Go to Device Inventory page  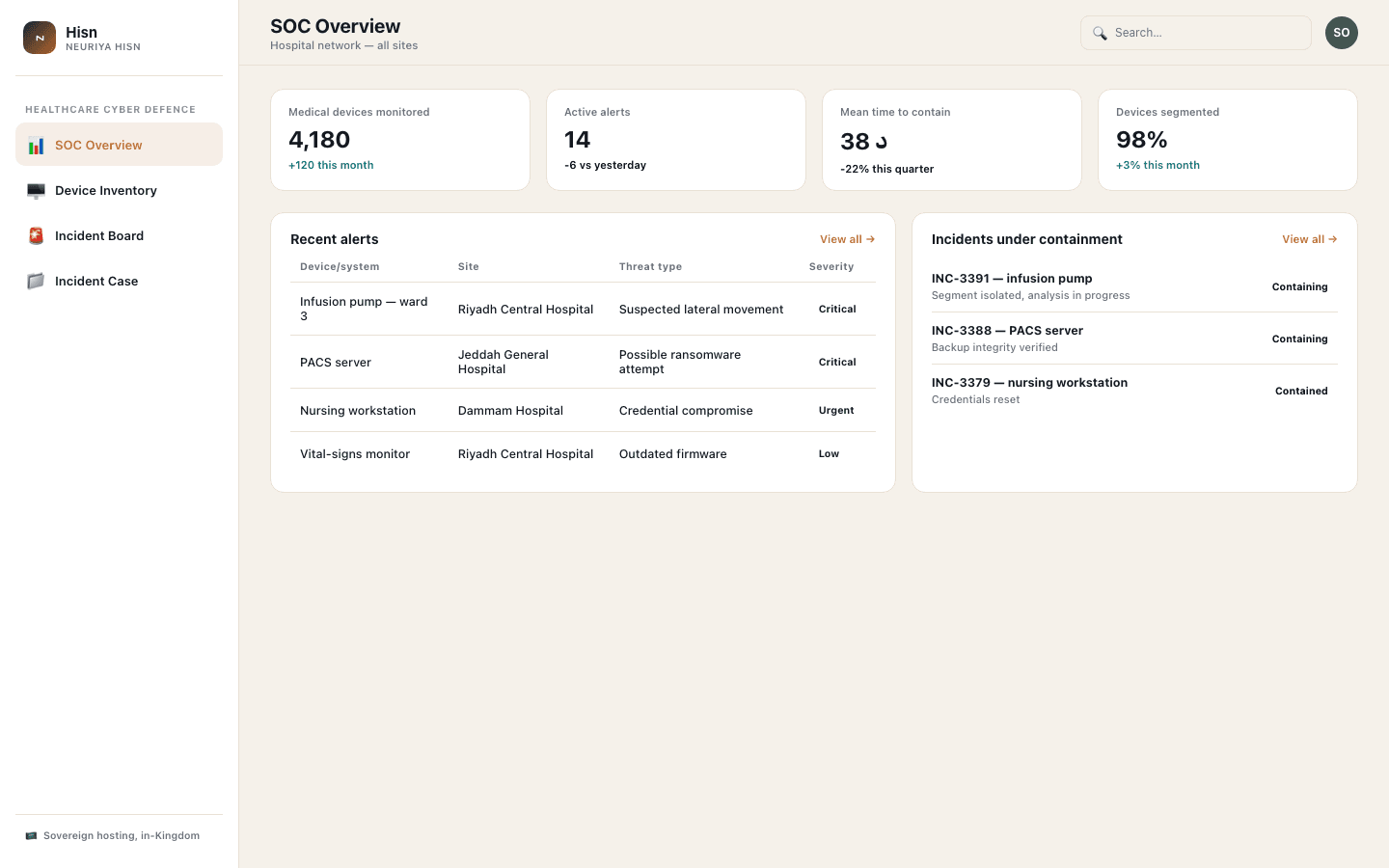click(x=119, y=190)
